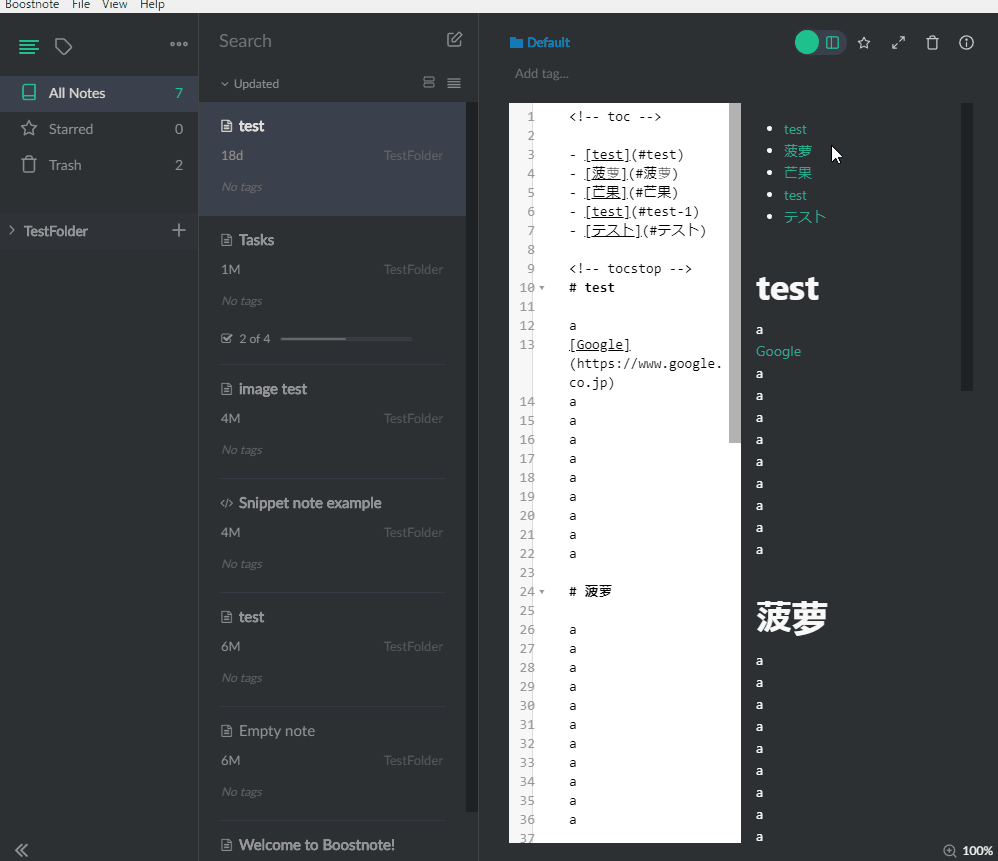Image resolution: width=998 pixels, height=861 pixels.
Task: Open zoom control magnifier icon
Action: click(950, 850)
